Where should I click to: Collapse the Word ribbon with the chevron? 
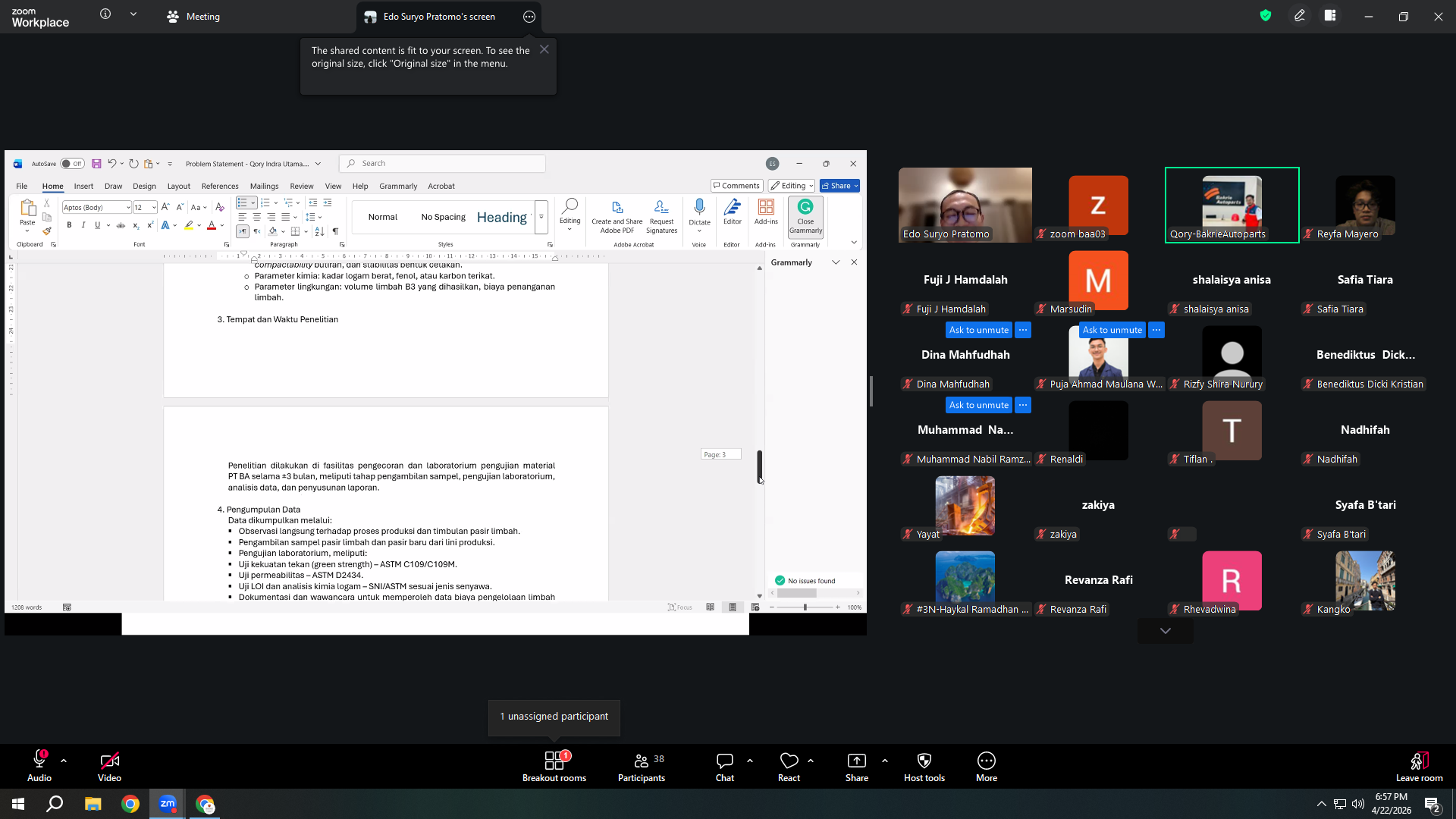(x=854, y=243)
